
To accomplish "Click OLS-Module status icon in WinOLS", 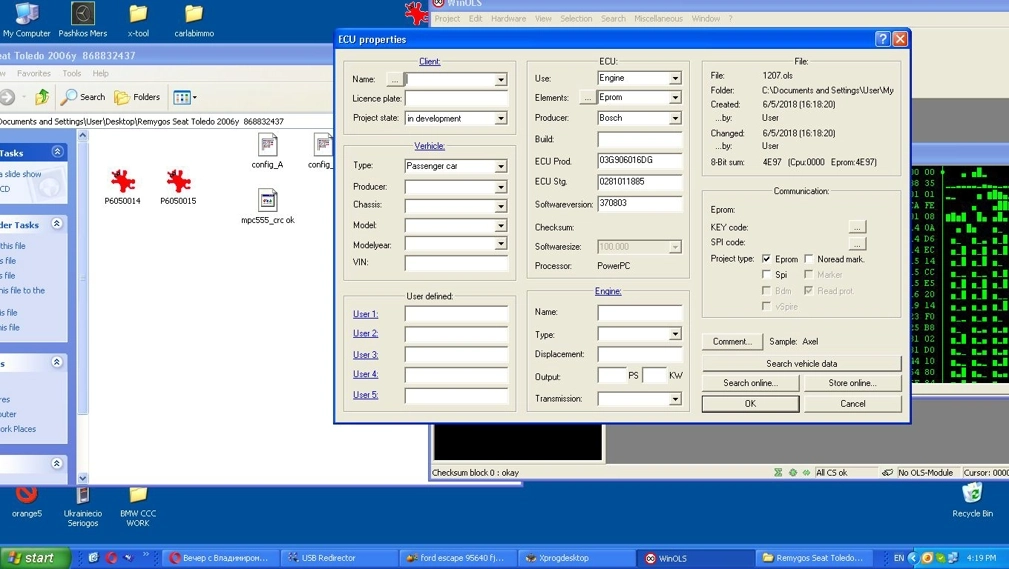I will (x=887, y=472).
